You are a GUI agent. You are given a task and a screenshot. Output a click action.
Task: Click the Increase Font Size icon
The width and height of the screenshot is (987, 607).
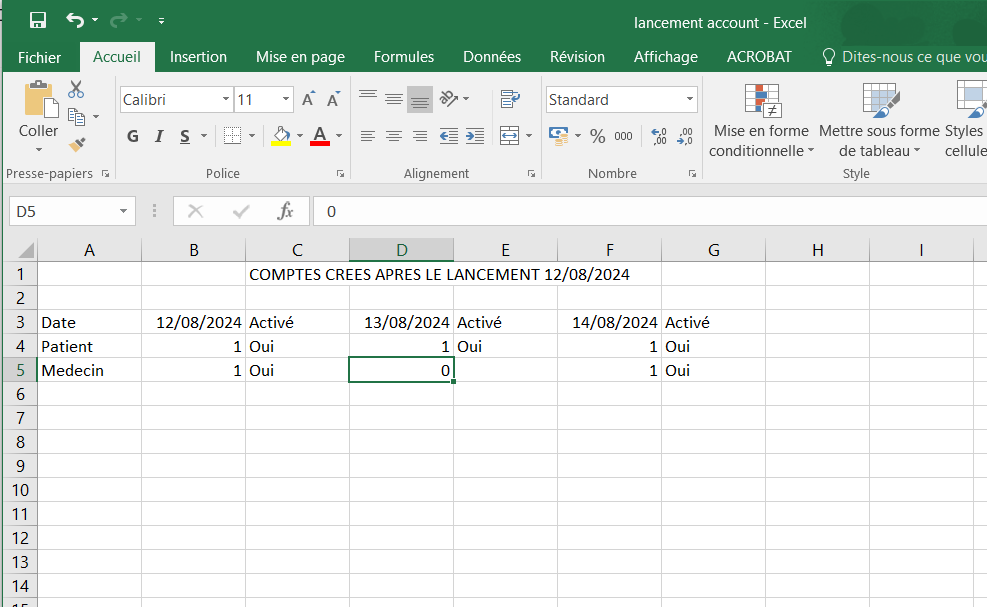point(309,99)
